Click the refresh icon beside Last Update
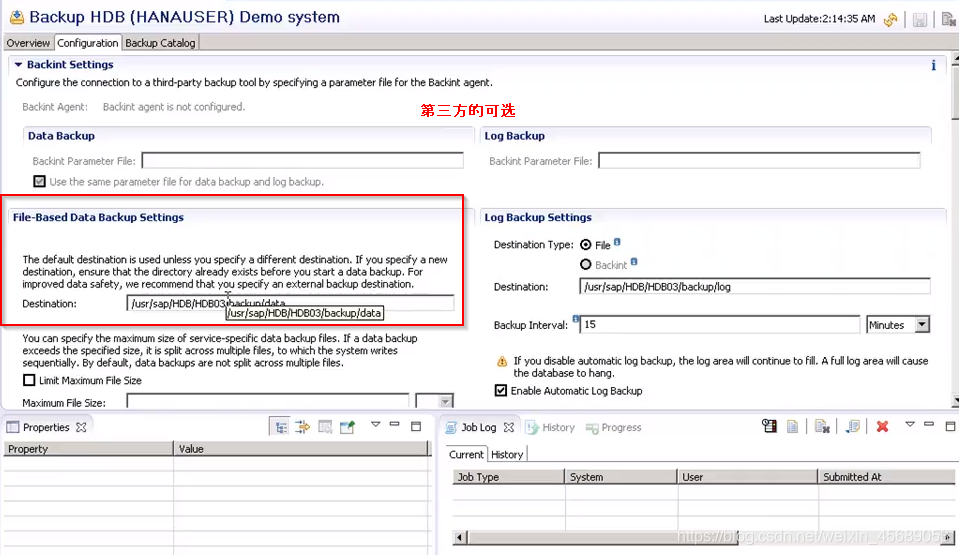Screen dimensions: 959x555 tap(890, 19)
